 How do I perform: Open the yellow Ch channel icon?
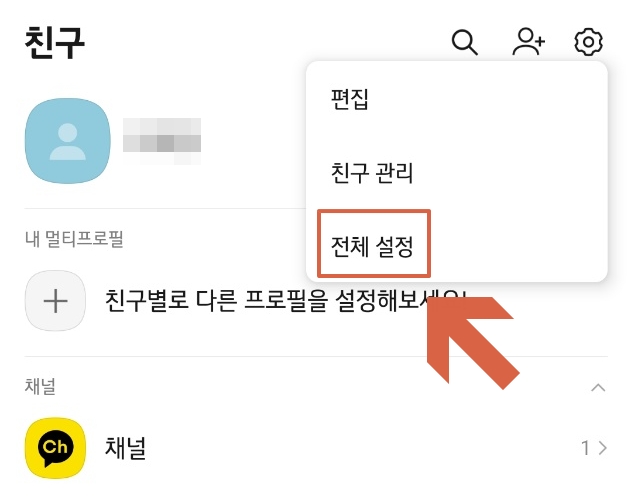[x=56, y=448]
